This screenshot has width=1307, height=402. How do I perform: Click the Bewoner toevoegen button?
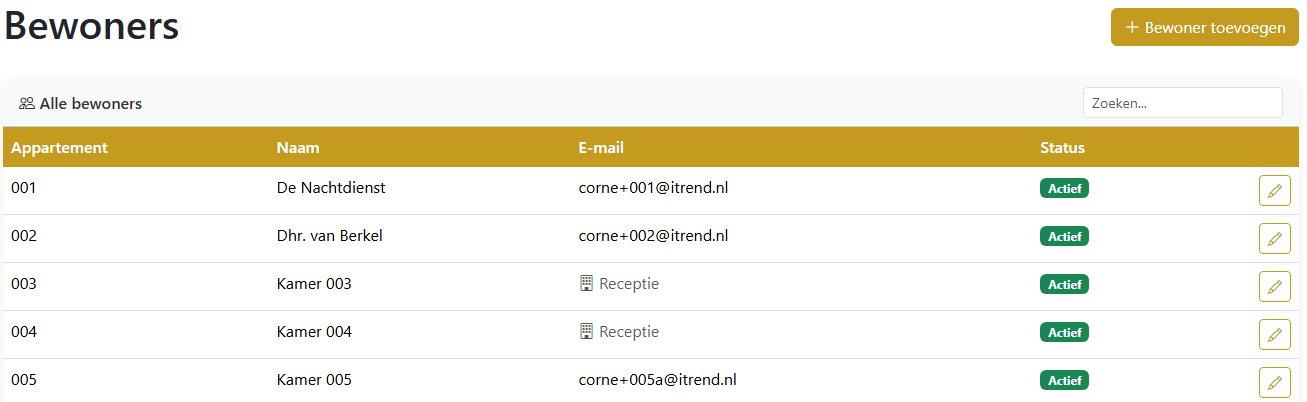tap(1204, 27)
